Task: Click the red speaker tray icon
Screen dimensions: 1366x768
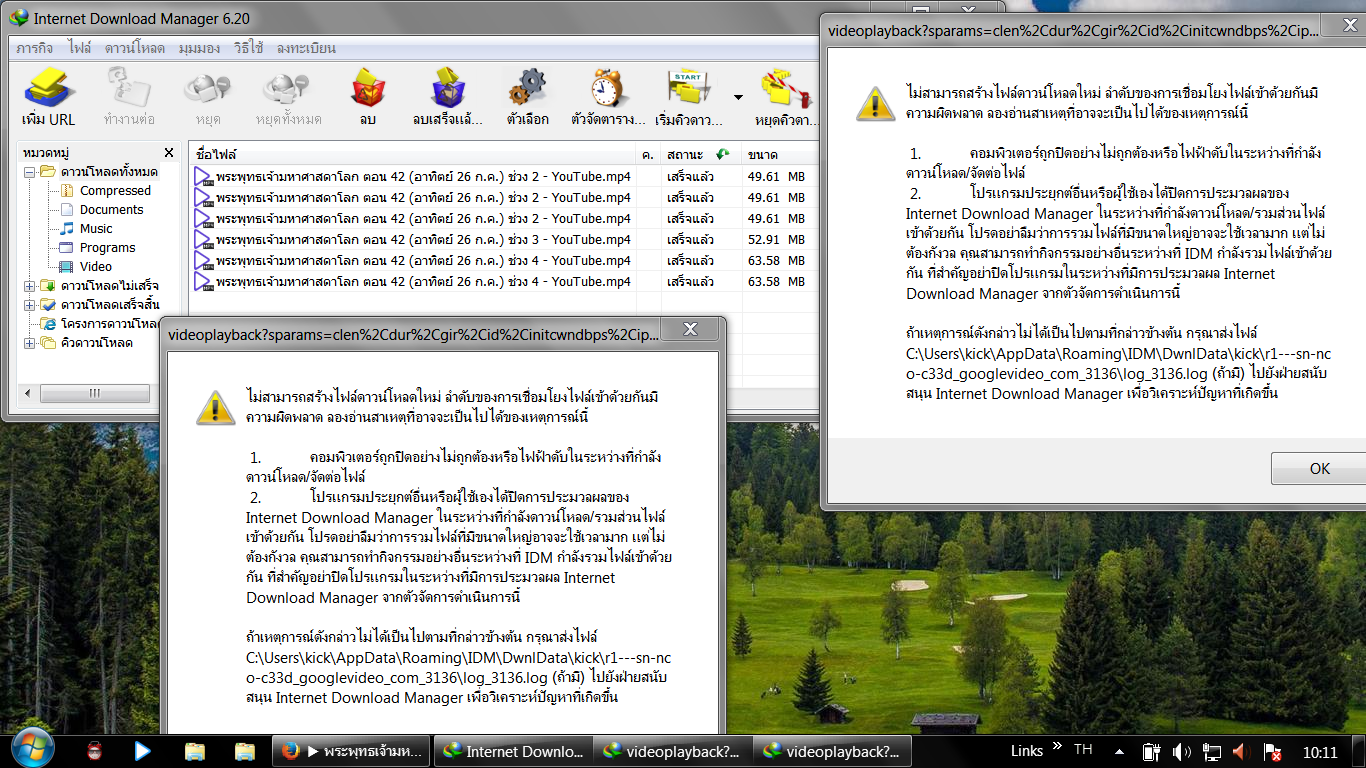Action: tap(1242, 751)
